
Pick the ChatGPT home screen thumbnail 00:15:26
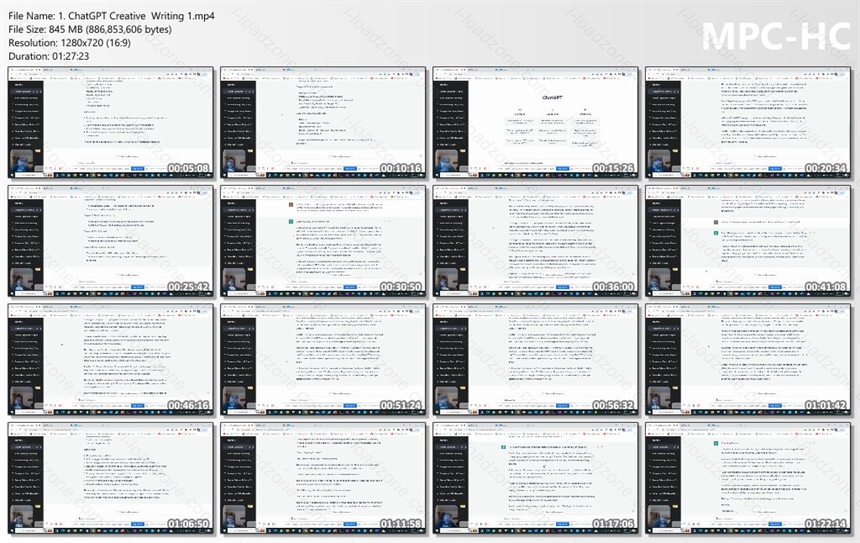pos(535,123)
